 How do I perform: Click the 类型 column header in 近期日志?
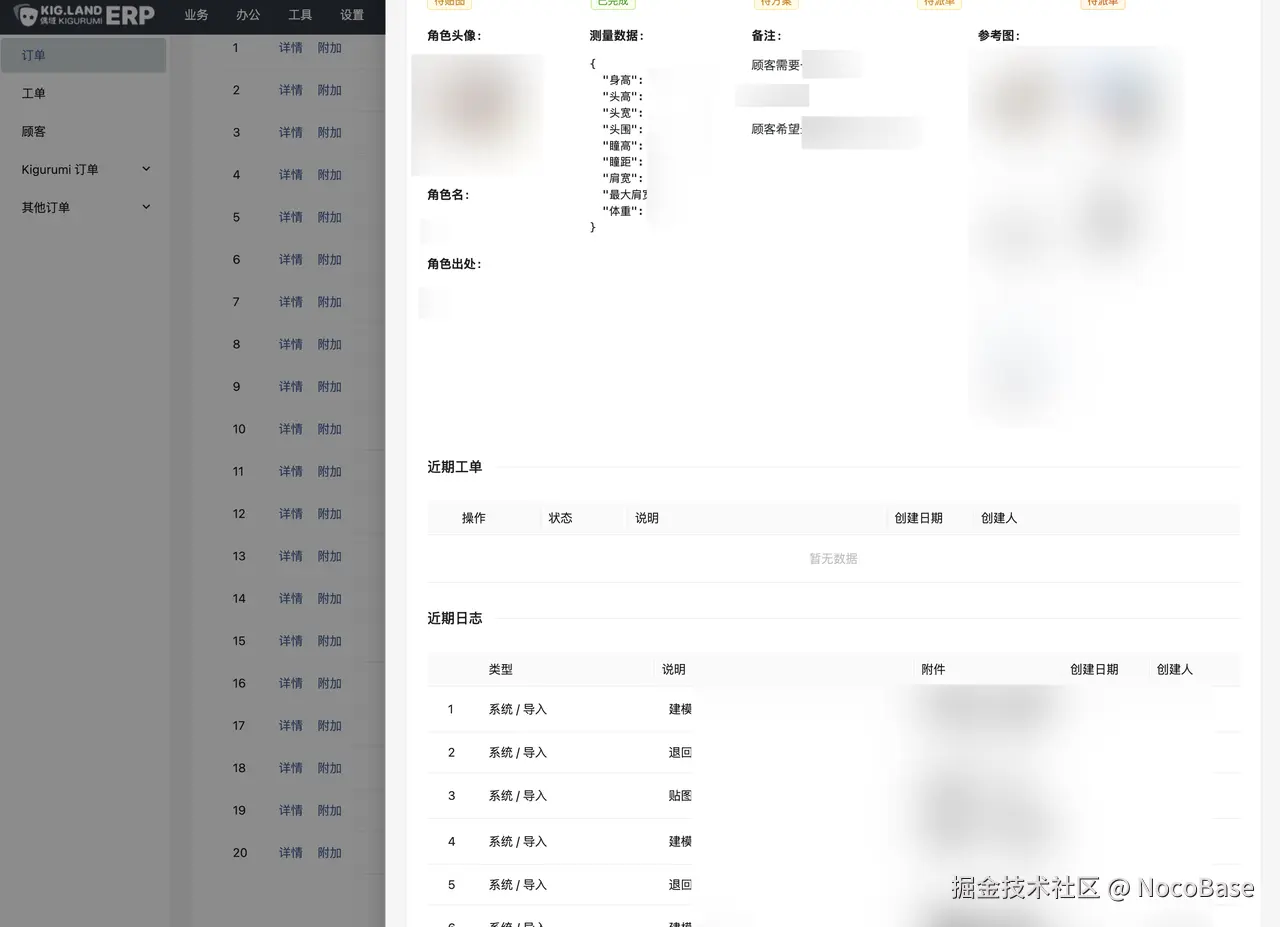[x=501, y=670]
